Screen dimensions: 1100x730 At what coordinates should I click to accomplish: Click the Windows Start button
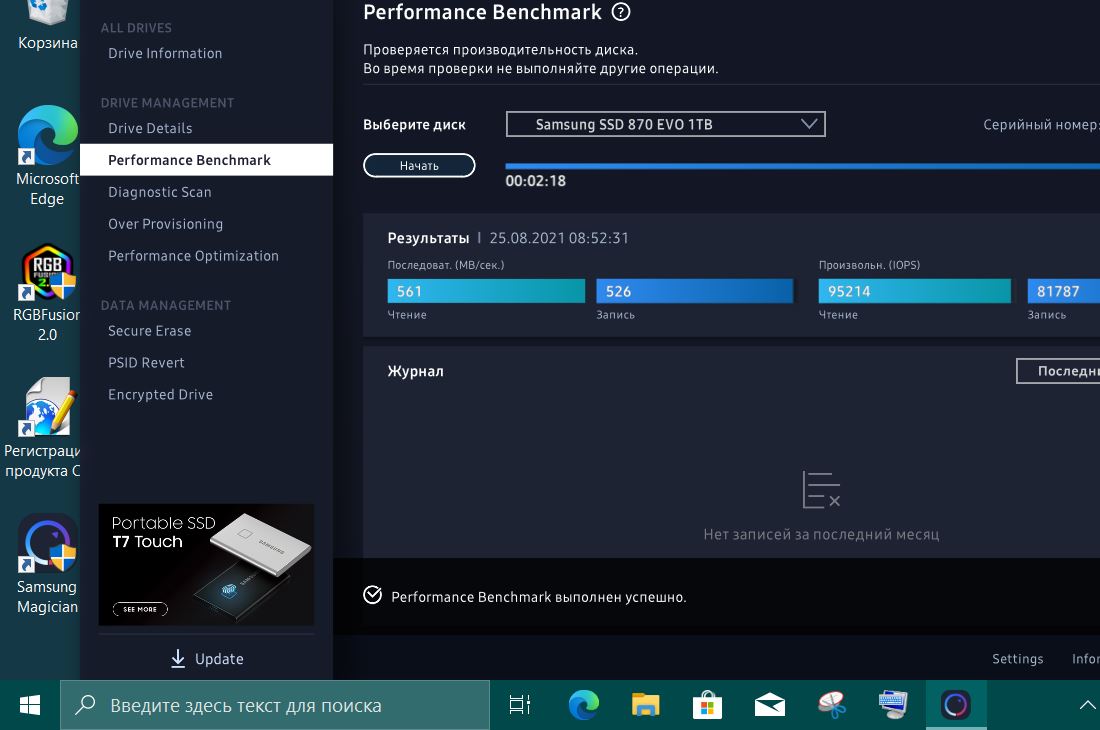tap(29, 705)
